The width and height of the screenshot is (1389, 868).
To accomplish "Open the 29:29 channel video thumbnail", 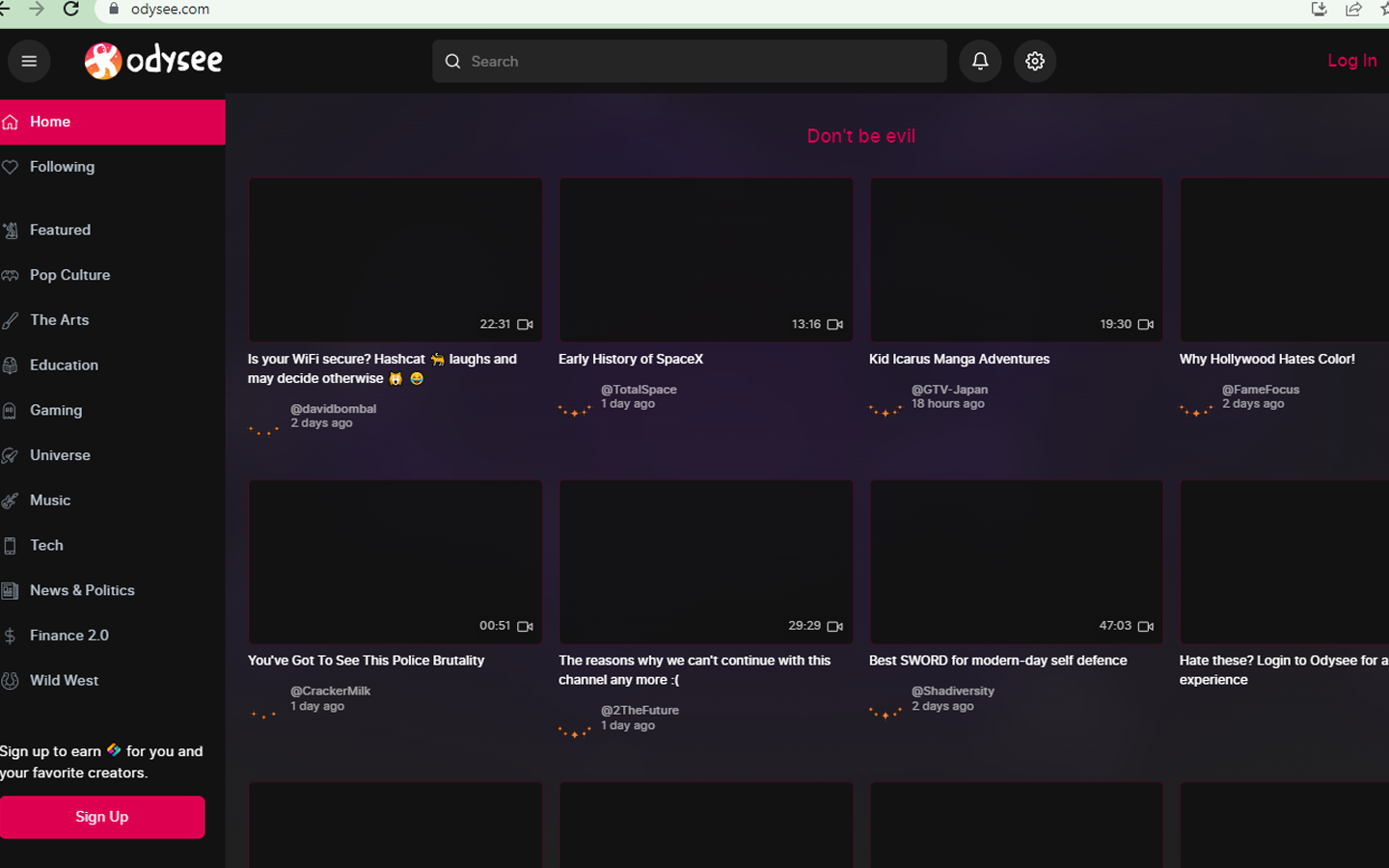I will [x=706, y=561].
